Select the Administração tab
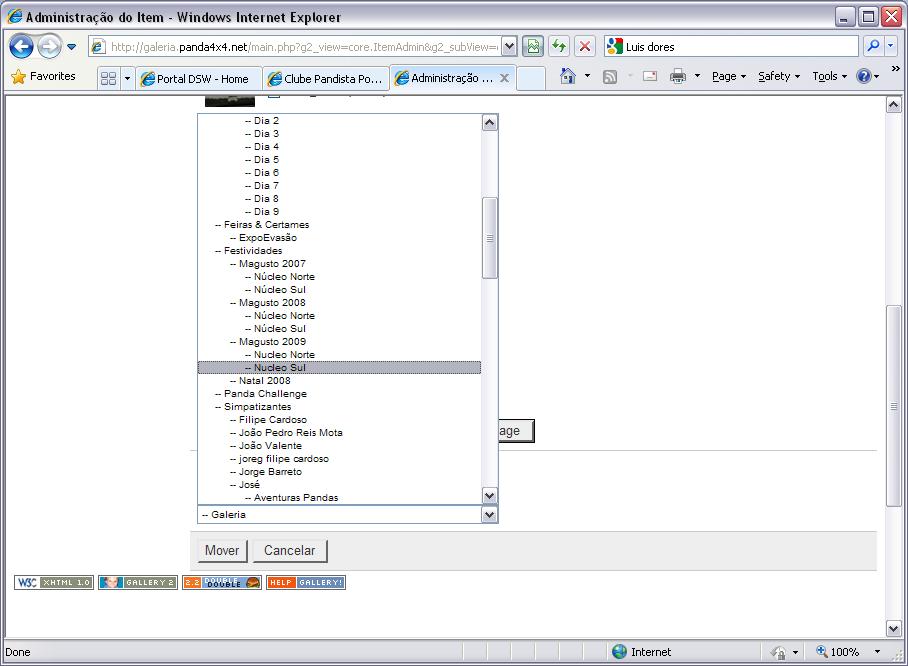This screenshot has height=666, width=908. coord(444,78)
